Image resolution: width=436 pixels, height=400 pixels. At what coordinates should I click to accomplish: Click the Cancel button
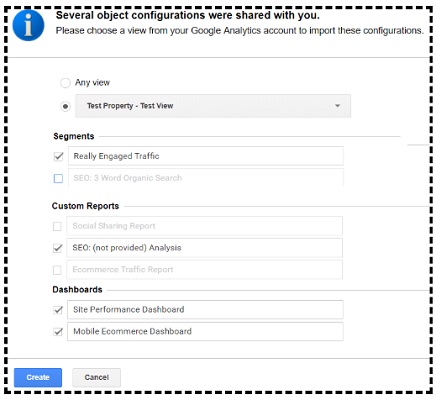pos(96,377)
